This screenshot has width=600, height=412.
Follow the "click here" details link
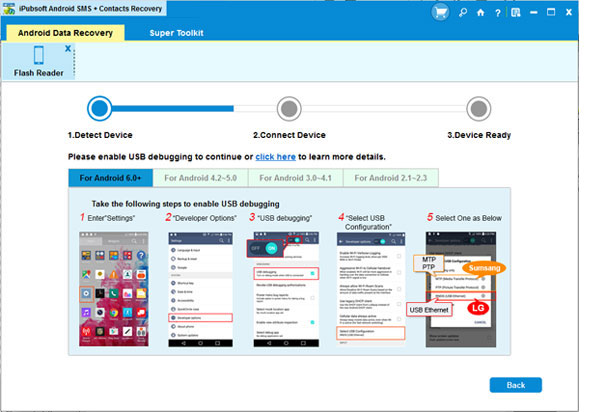(x=275, y=157)
